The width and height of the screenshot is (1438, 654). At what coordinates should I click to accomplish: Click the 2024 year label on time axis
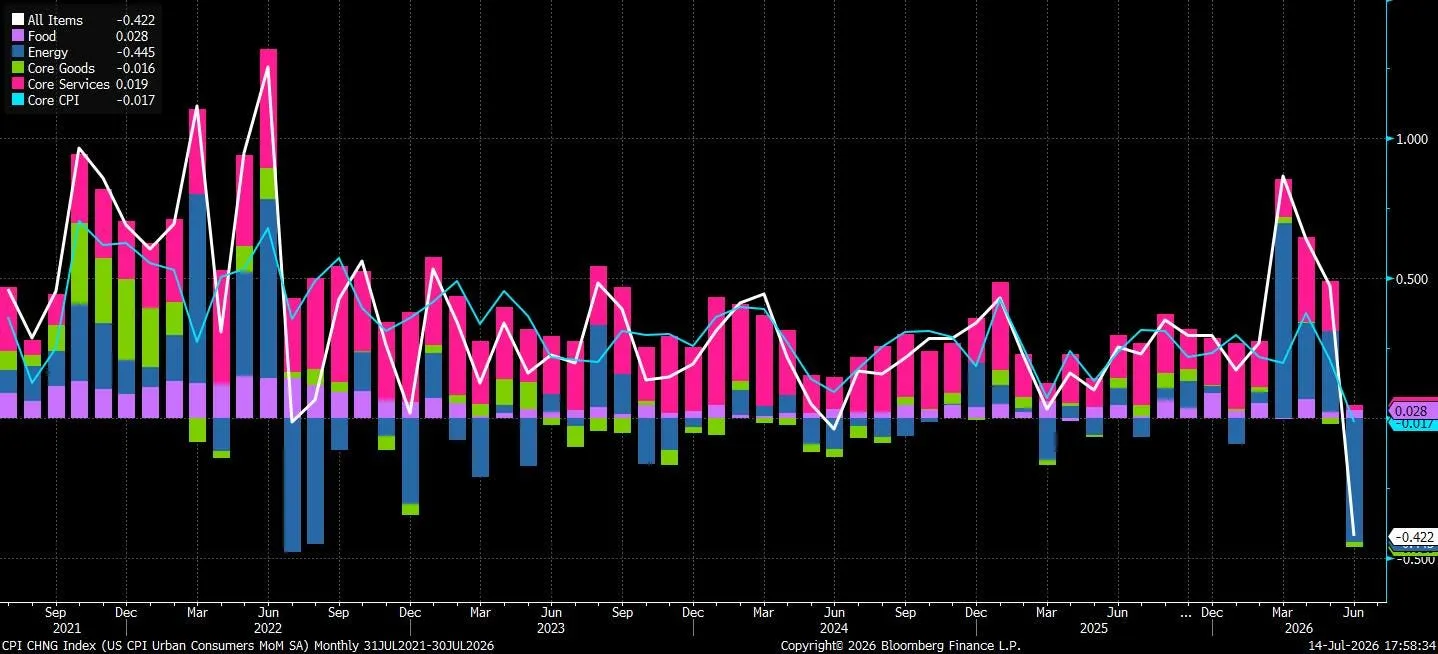(x=833, y=630)
